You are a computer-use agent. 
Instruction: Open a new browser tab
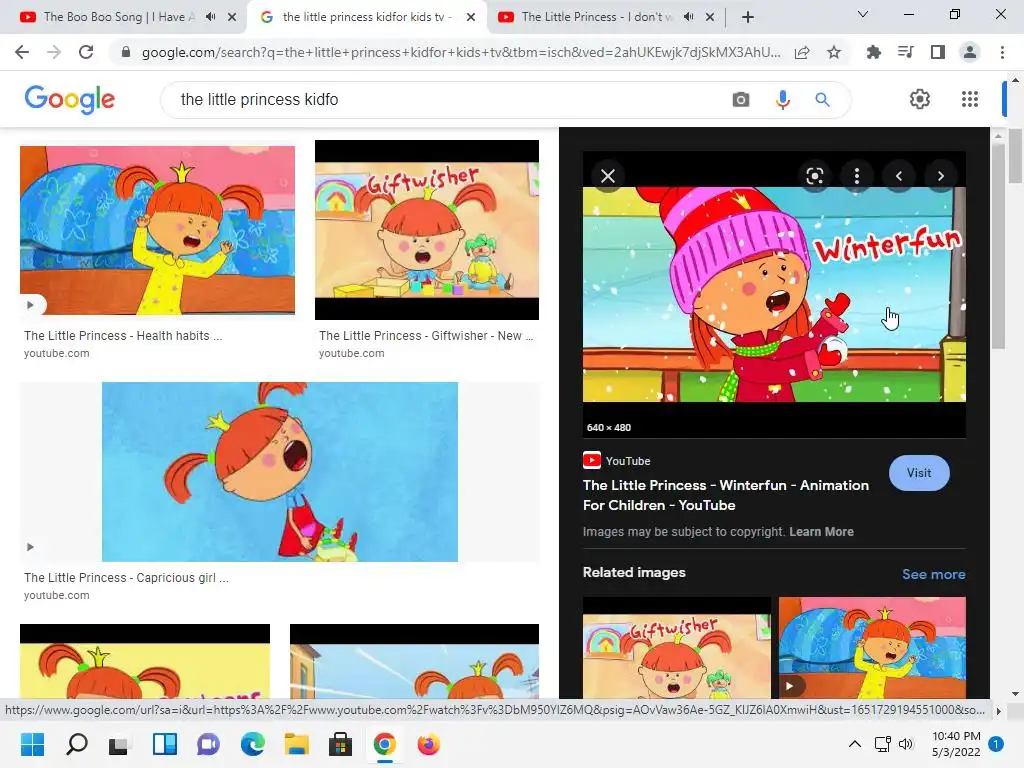pos(748,17)
